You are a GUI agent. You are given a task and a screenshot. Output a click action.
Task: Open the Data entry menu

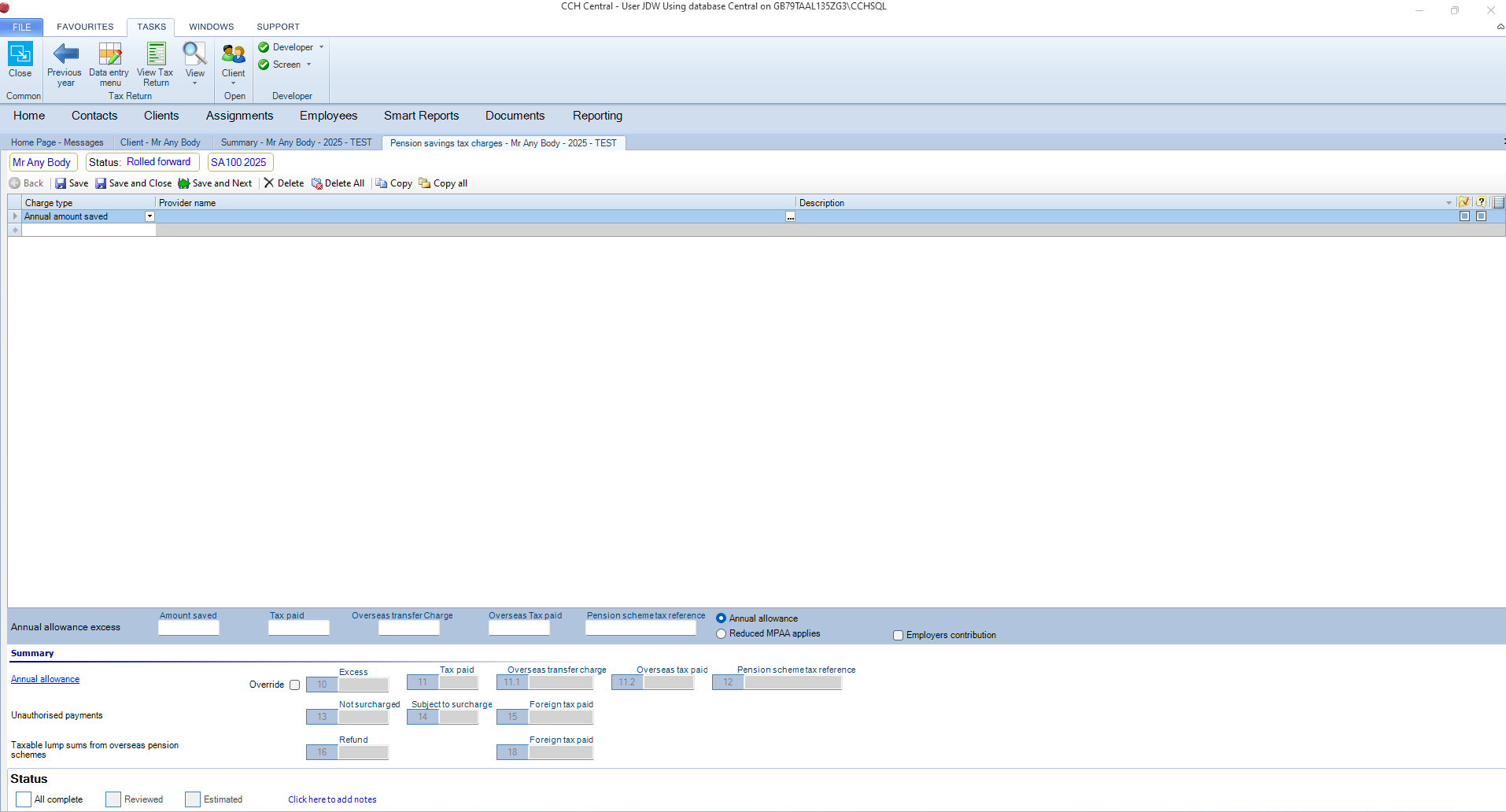pos(109,64)
